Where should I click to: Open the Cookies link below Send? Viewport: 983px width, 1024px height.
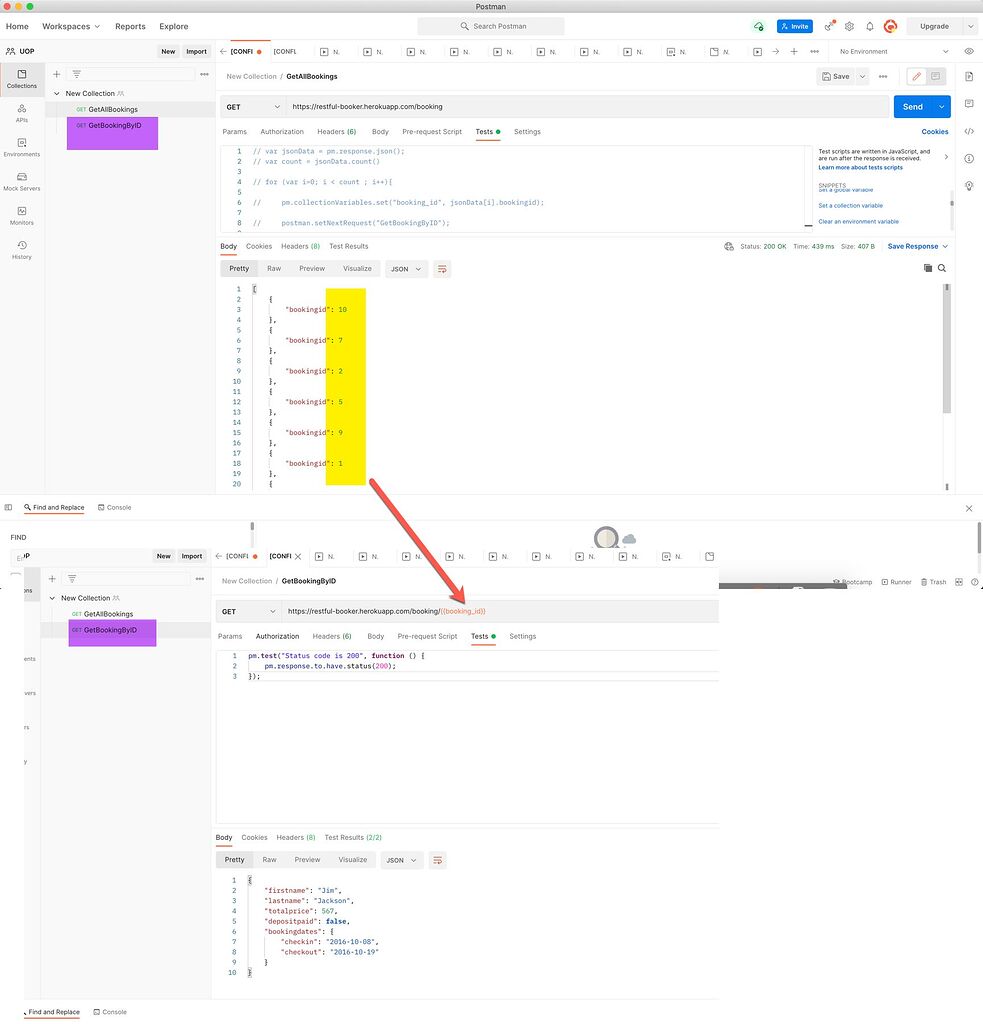(934, 131)
